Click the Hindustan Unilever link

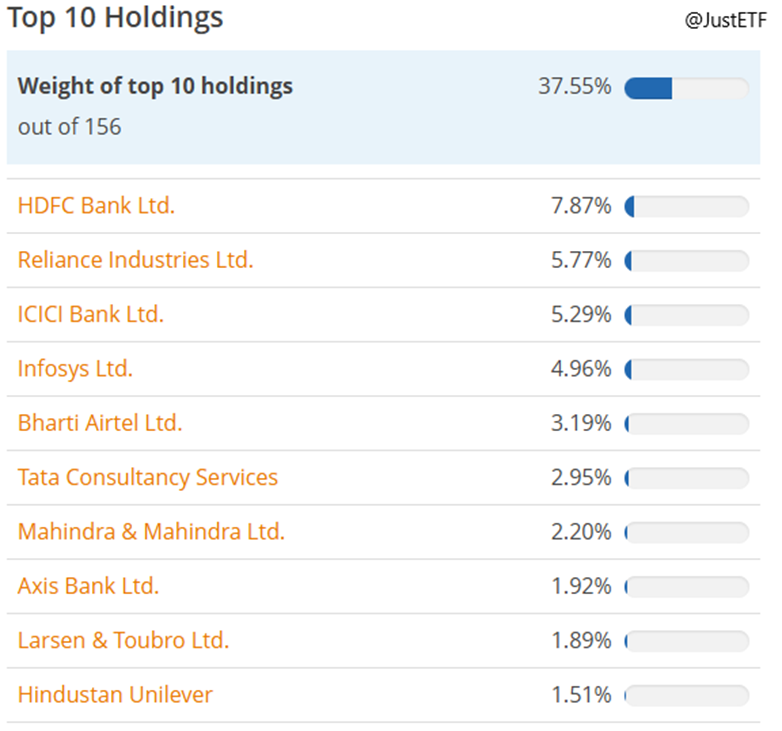click(115, 694)
